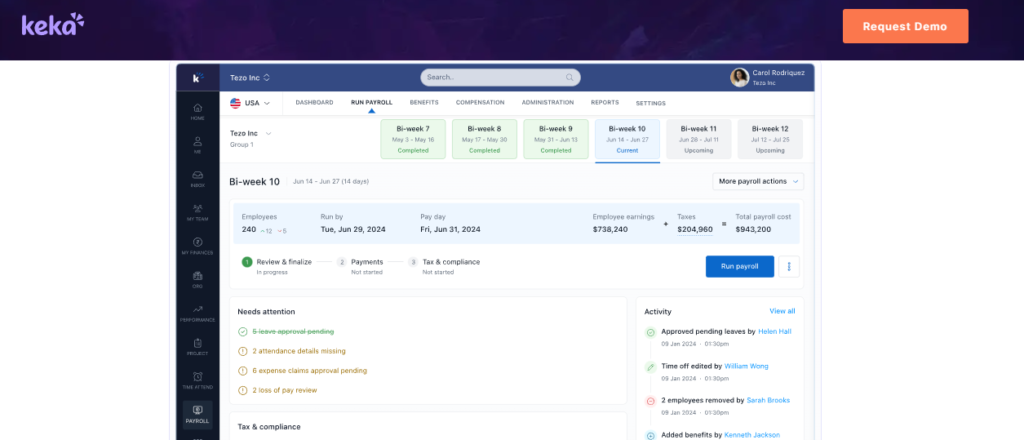Screen dimensions: 1024x440
Task: Click View all in the Activity panel
Action: pyautogui.click(x=782, y=311)
